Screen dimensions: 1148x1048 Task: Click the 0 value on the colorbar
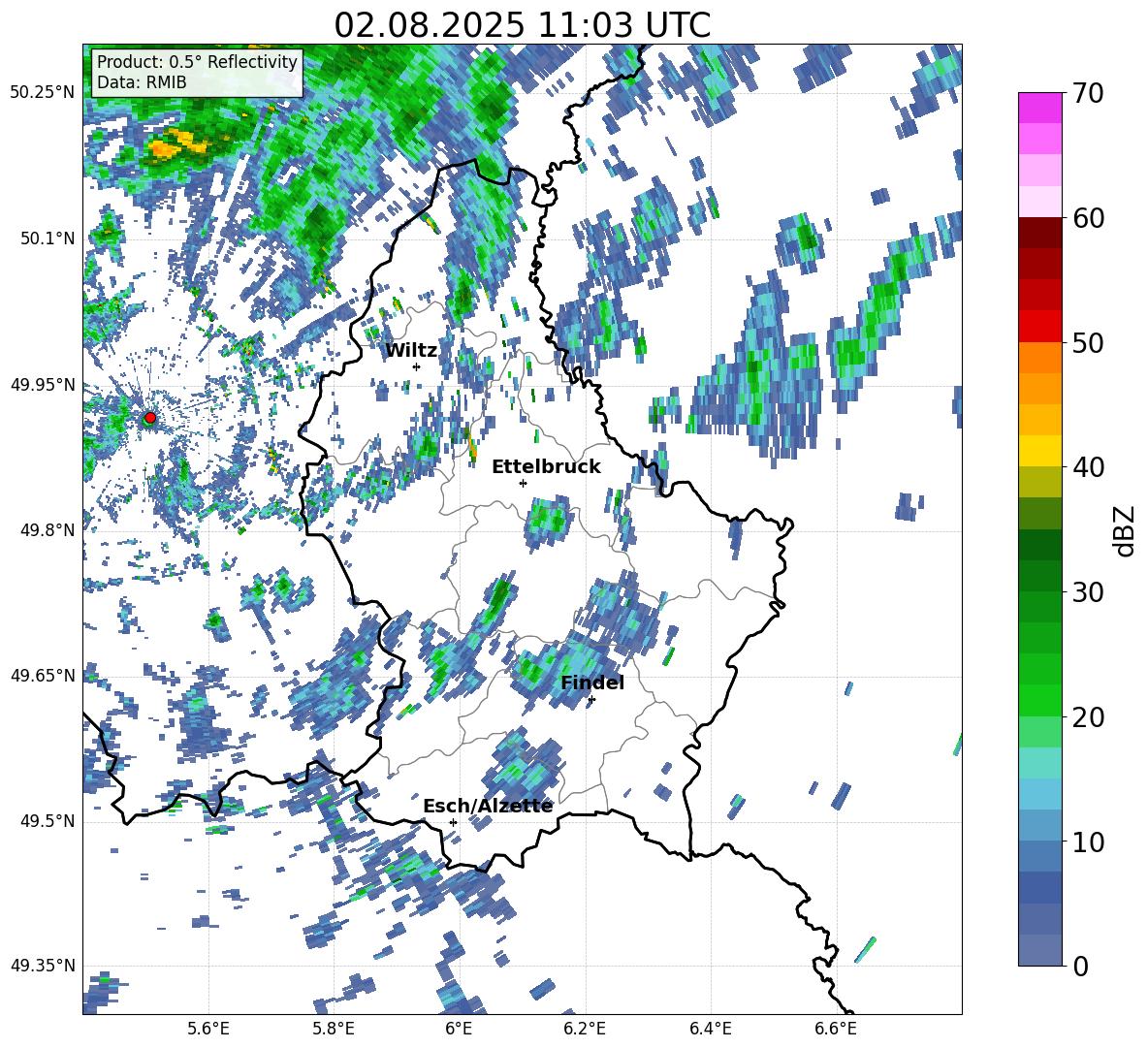click(1080, 966)
